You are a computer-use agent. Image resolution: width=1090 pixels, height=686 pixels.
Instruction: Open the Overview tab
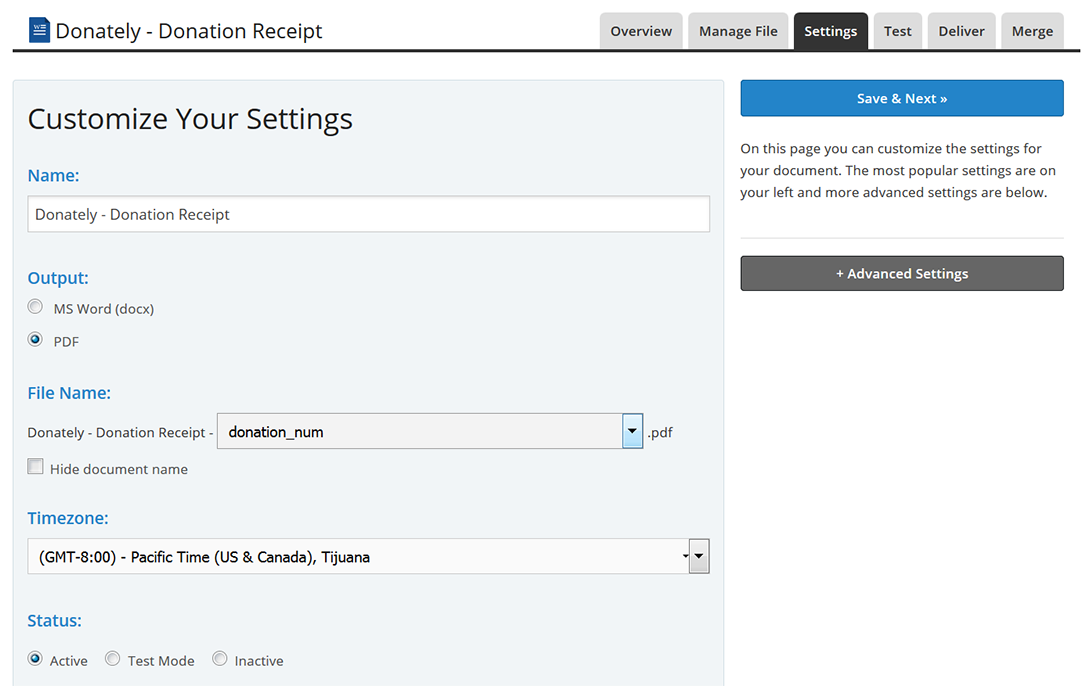641,31
